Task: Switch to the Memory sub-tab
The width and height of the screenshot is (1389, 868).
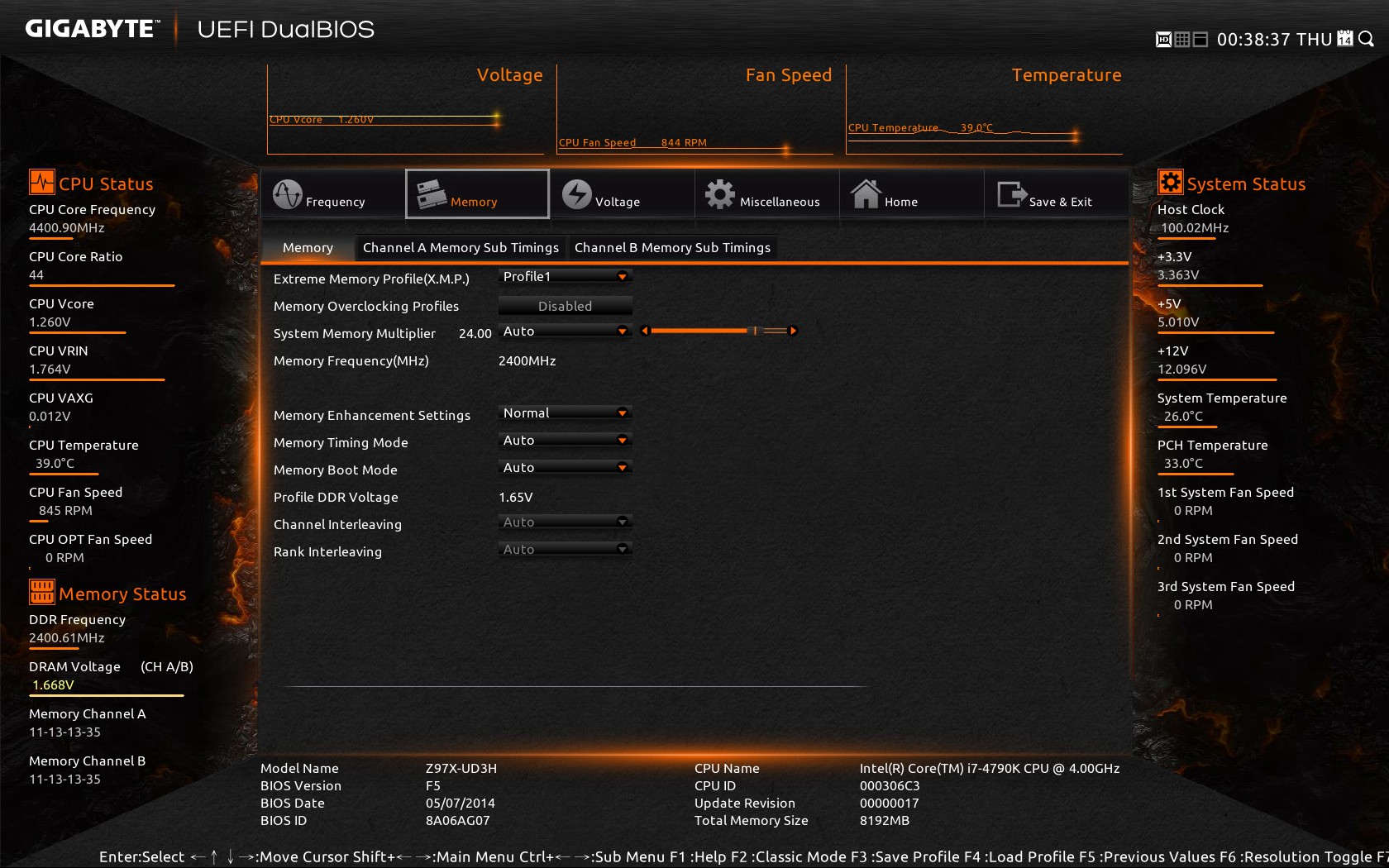Action: [x=308, y=247]
